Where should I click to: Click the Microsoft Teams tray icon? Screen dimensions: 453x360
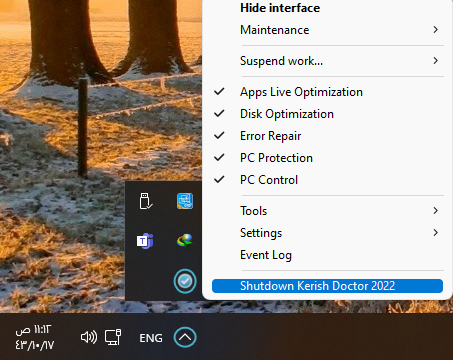click(145, 241)
